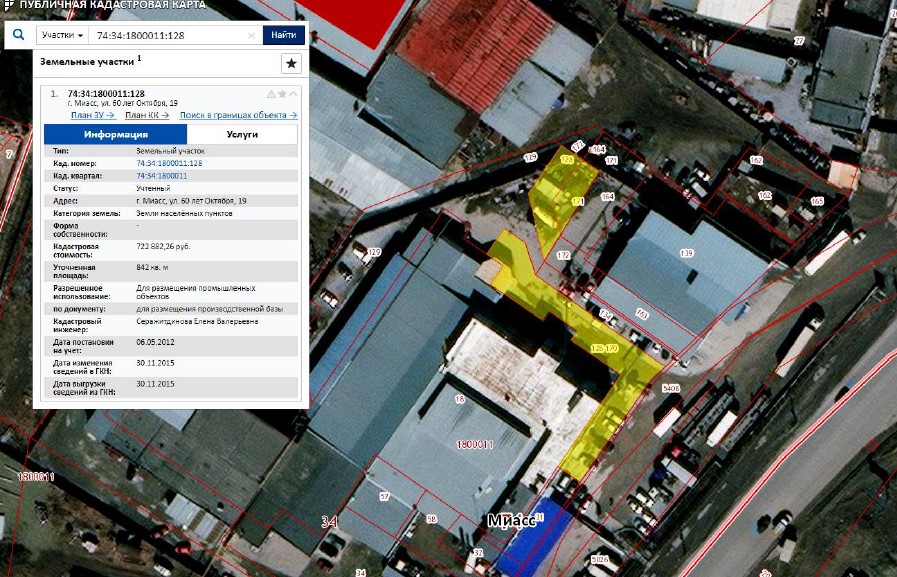Add parcel result to favorites star
The image size is (897, 577).
pyautogui.click(x=282, y=94)
